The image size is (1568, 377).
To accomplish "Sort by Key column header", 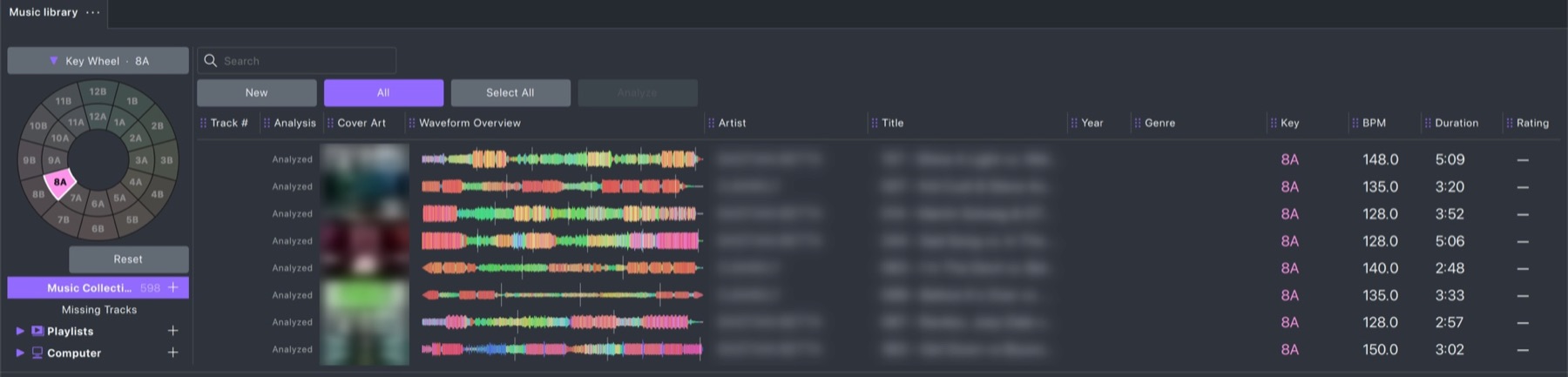I will pyautogui.click(x=1290, y=123).
